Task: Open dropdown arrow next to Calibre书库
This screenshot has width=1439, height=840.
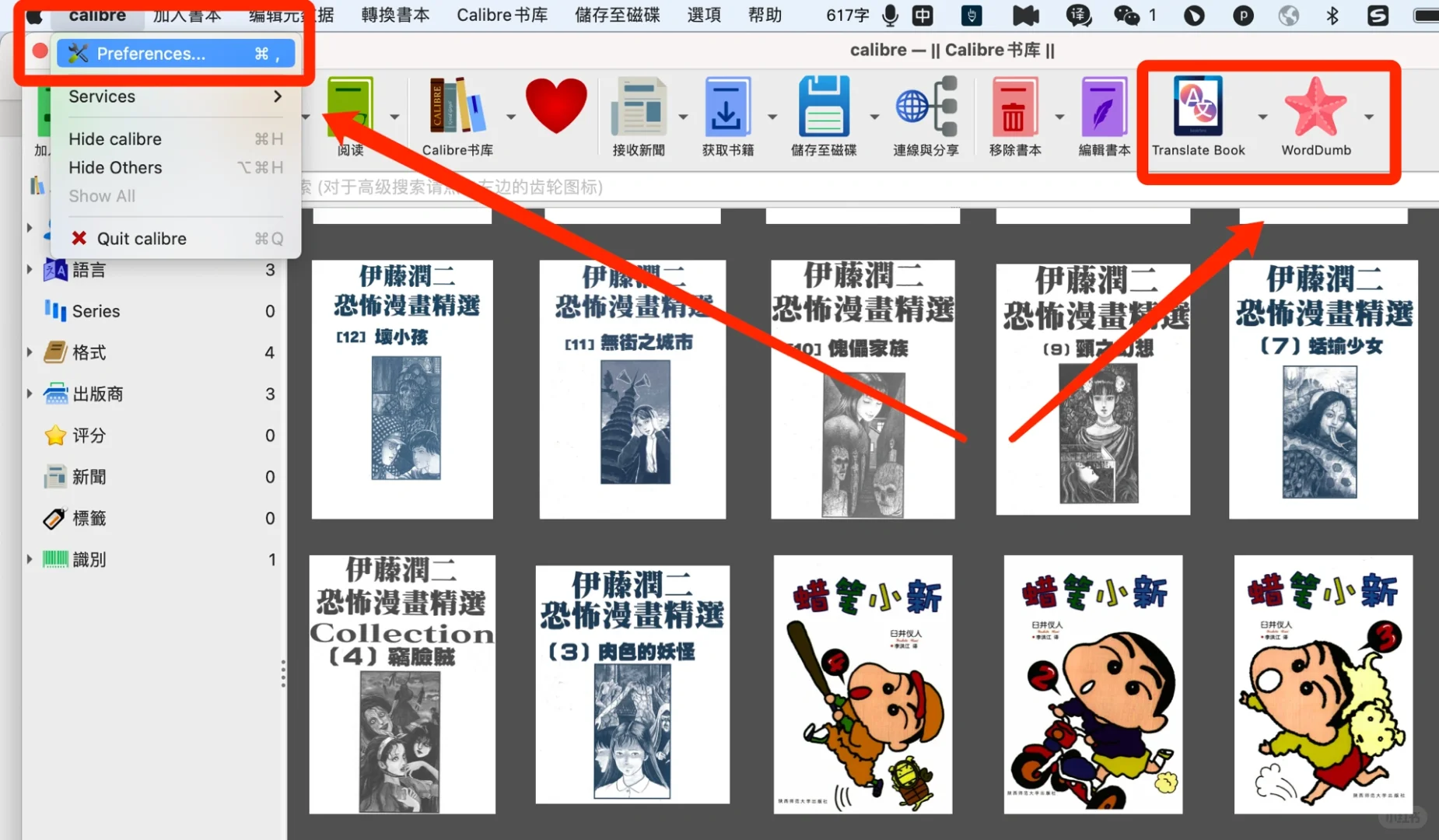Action: click(x=510, y=117)
